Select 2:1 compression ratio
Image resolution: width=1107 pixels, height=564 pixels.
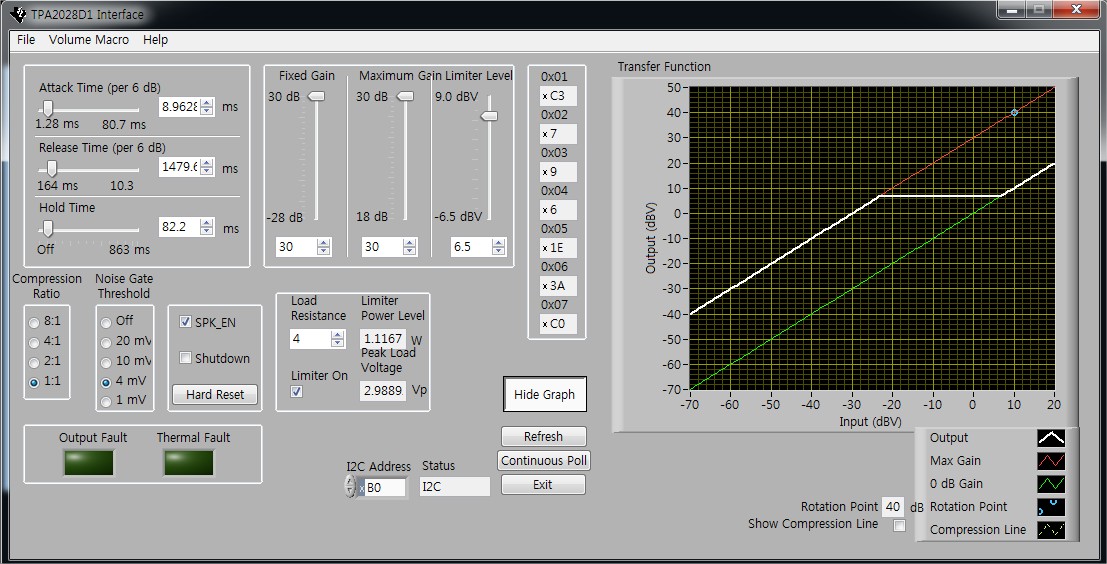coord(34,362)
